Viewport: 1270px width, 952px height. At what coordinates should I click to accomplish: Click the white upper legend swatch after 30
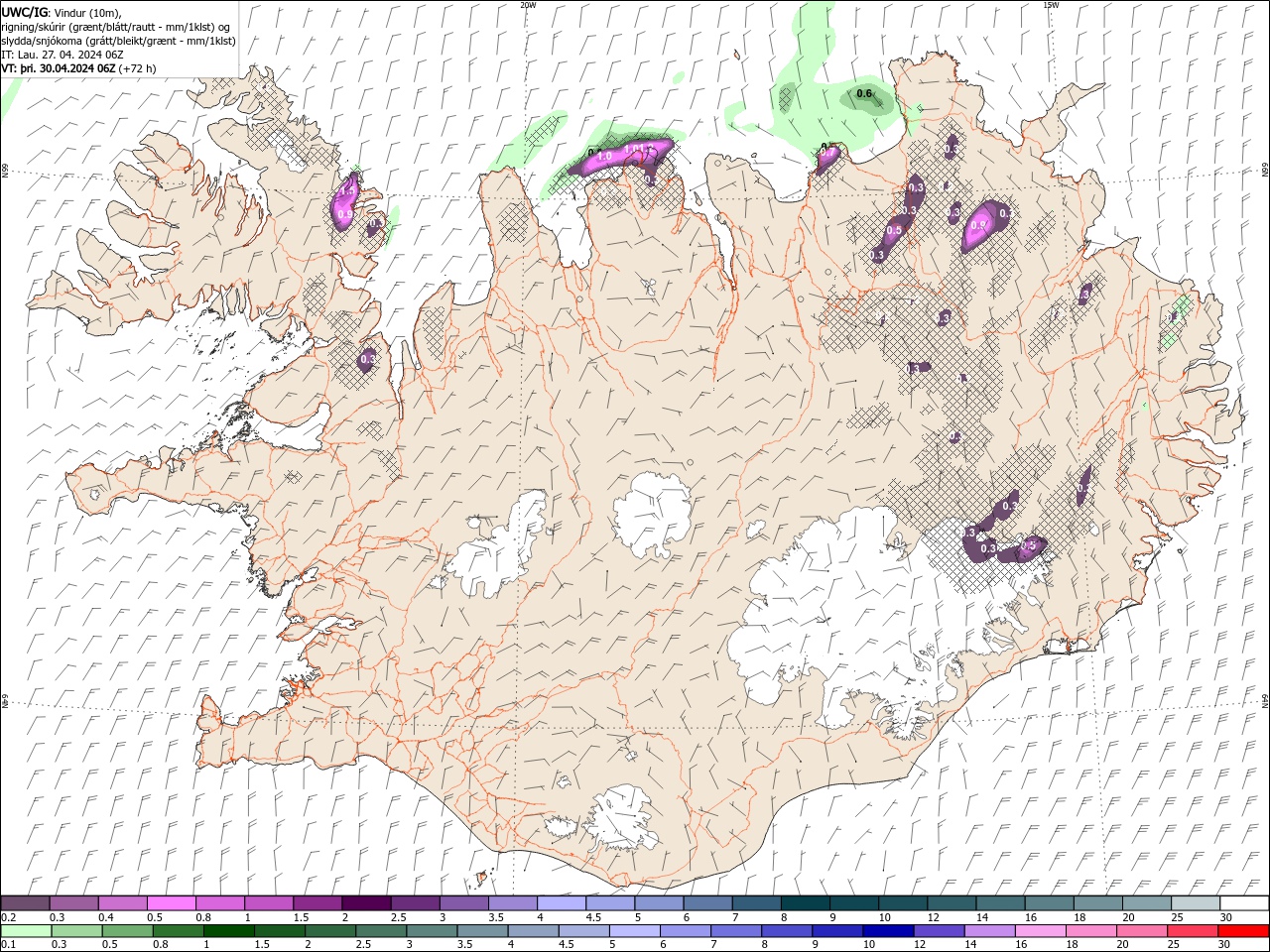1243,903
